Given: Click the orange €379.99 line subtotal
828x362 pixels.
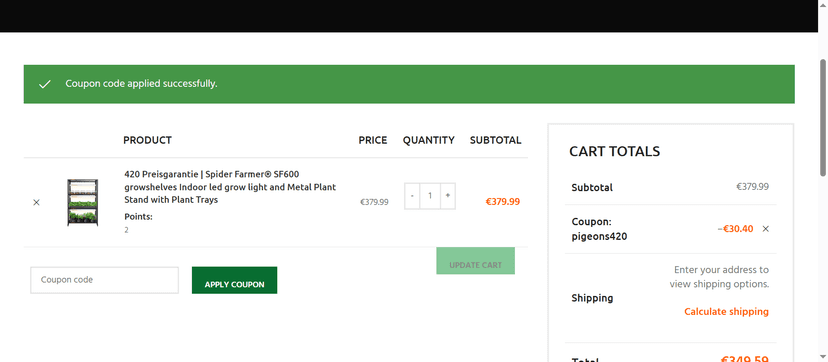Looking at the screenshot, I should (503, 201).
